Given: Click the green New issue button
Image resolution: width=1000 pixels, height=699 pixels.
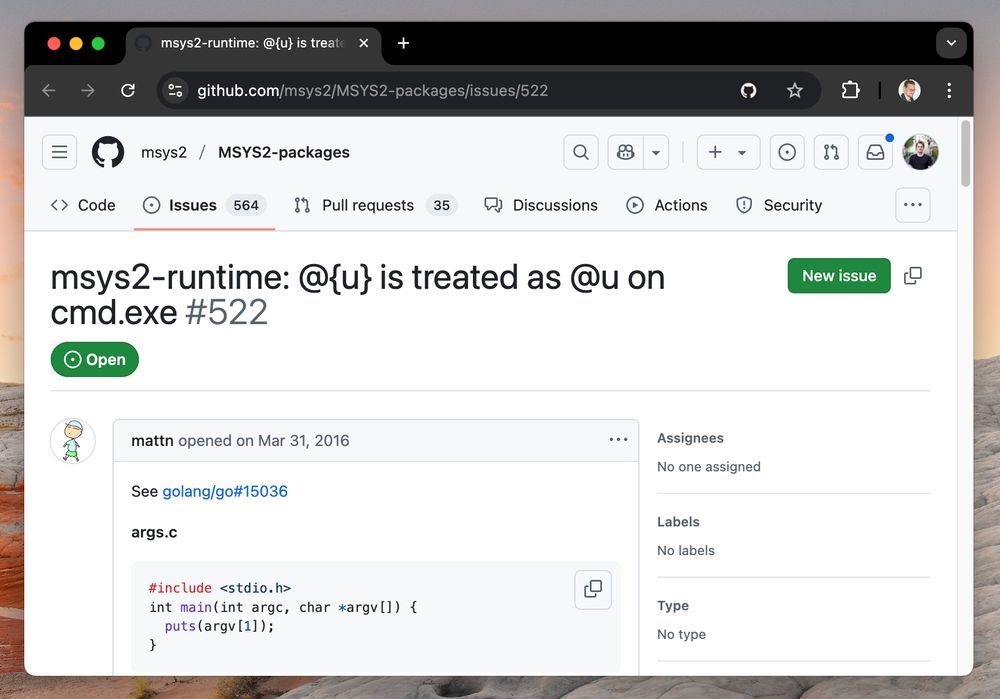Looking at the screenshot, I should tap(839, 276).
